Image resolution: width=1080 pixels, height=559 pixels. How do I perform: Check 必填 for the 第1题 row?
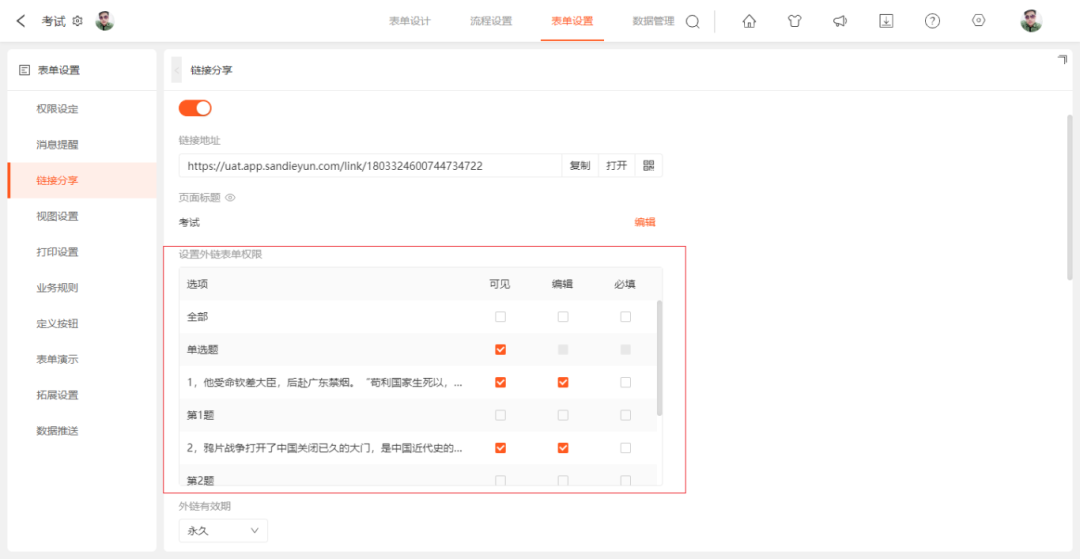pos(625,415)
